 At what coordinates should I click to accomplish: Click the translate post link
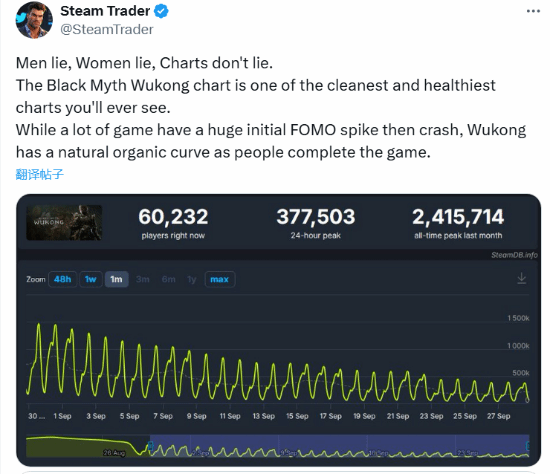click(40, 174)
